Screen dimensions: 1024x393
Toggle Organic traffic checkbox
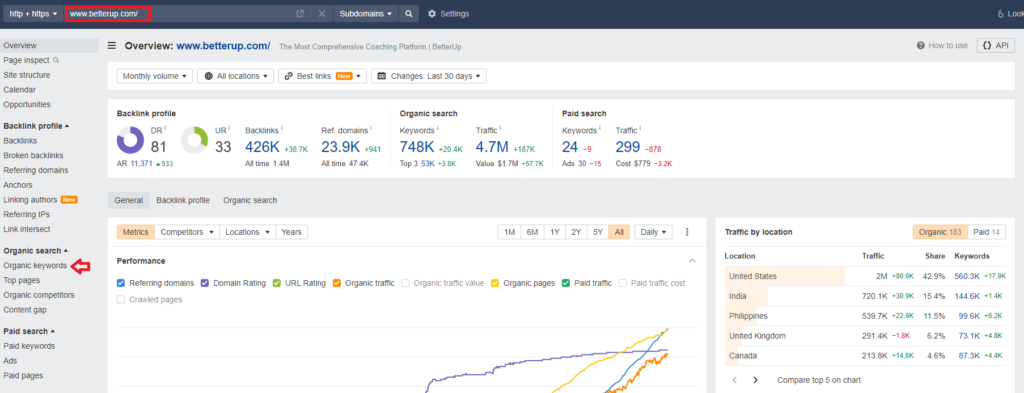tap(337, 283)
